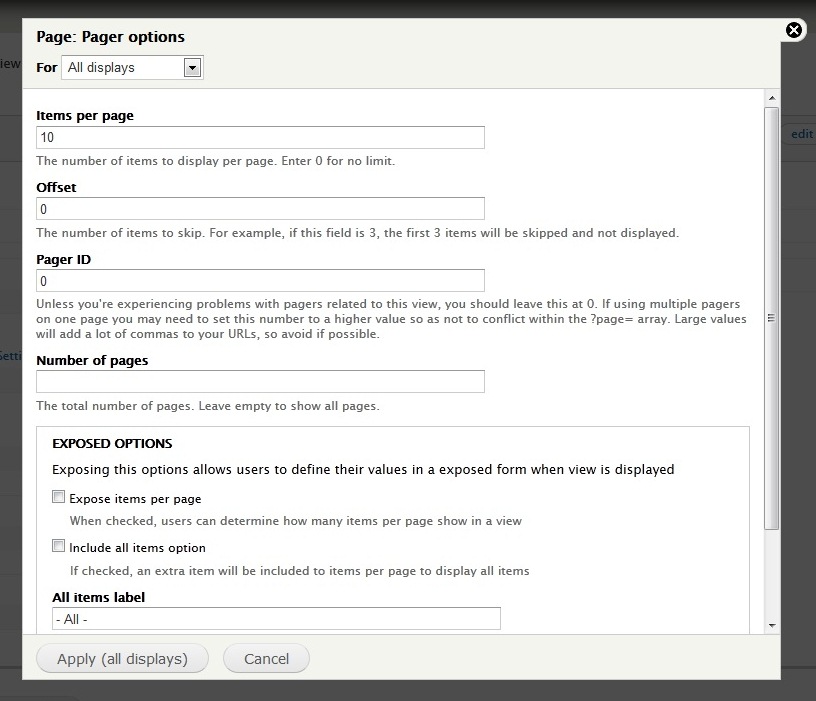Click the Offset input field
The image size is (816, 701).
tap(260, 209)
